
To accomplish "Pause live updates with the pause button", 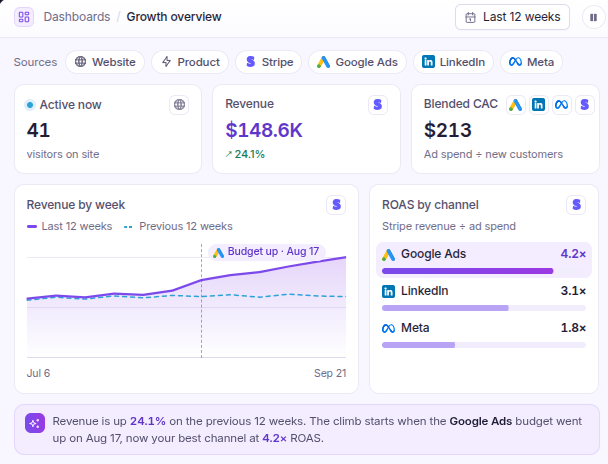I will [x=593, y=17].
